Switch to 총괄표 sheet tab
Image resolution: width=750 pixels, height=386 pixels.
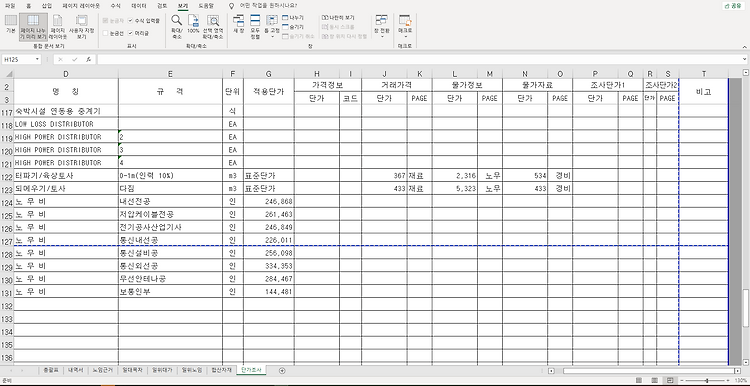click(50, 370)
